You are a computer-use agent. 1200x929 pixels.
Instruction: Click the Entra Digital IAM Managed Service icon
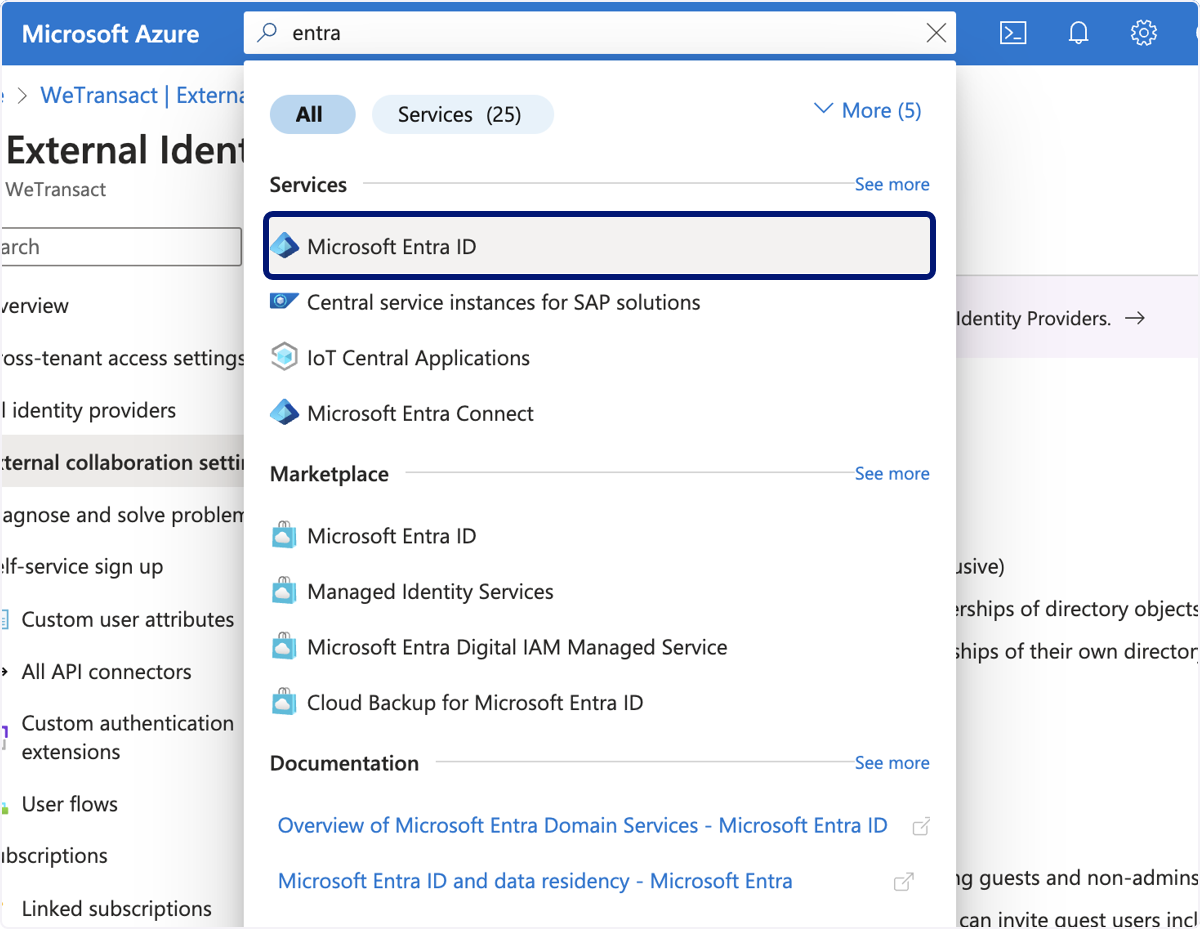coord(285,647)
